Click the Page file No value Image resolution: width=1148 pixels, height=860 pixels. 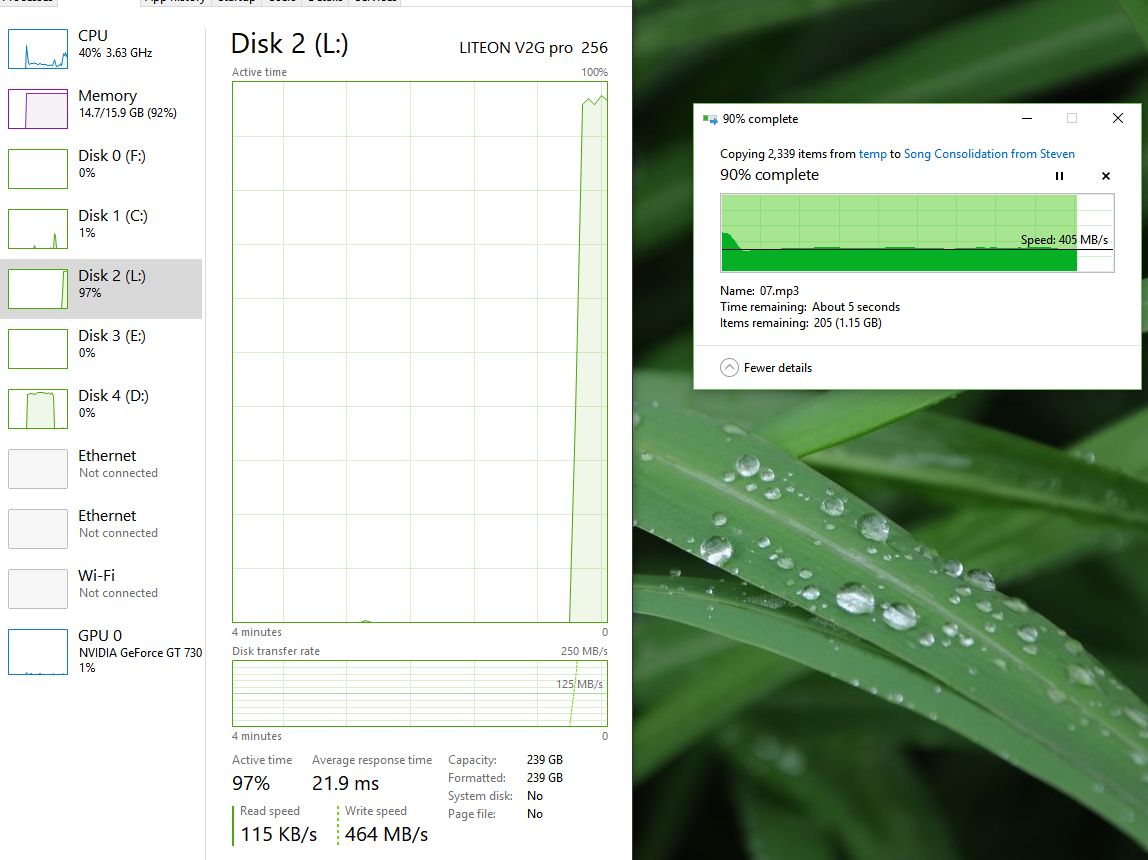pos(534,814)
